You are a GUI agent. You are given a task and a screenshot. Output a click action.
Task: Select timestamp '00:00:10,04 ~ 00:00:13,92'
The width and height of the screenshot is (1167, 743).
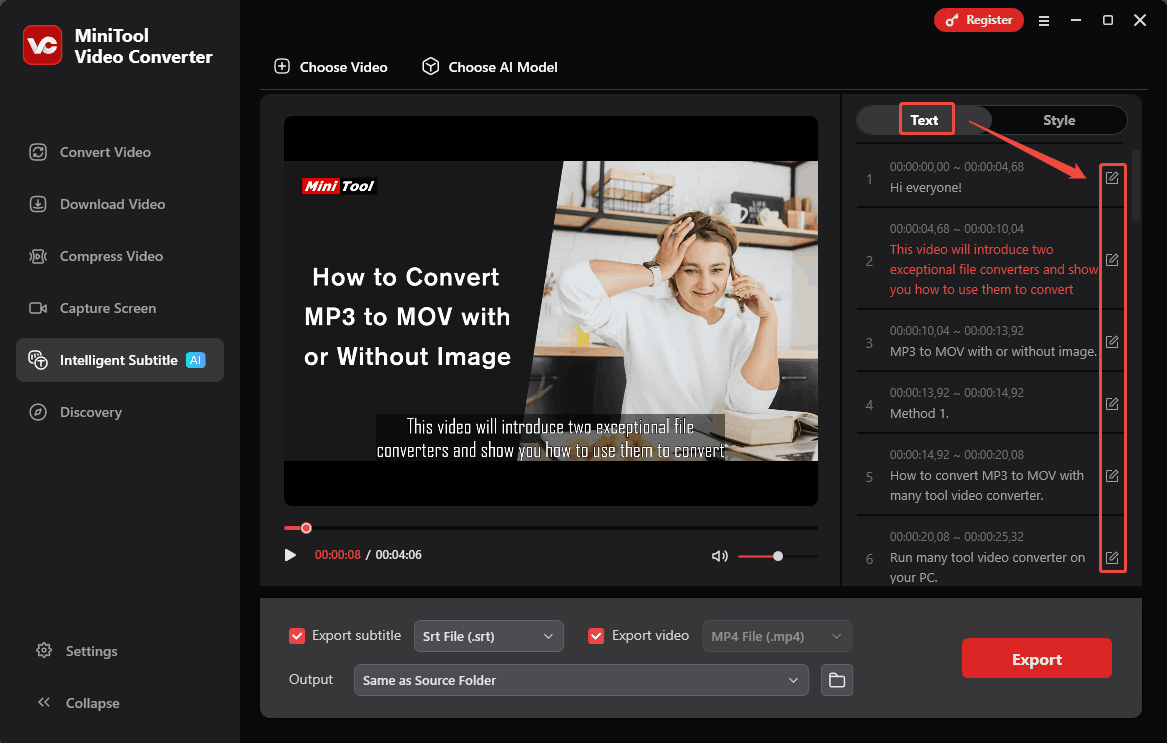(956, 331)
